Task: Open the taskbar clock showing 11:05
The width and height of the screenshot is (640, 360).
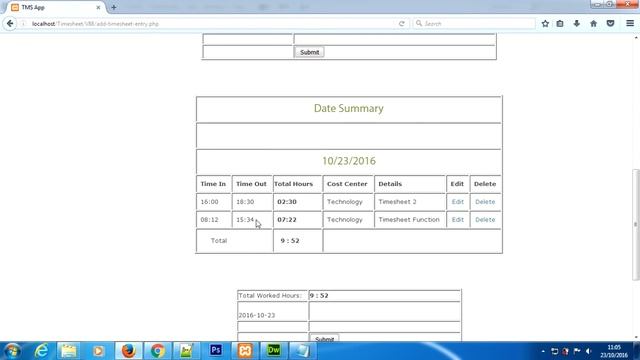Action: pos(613,351)
